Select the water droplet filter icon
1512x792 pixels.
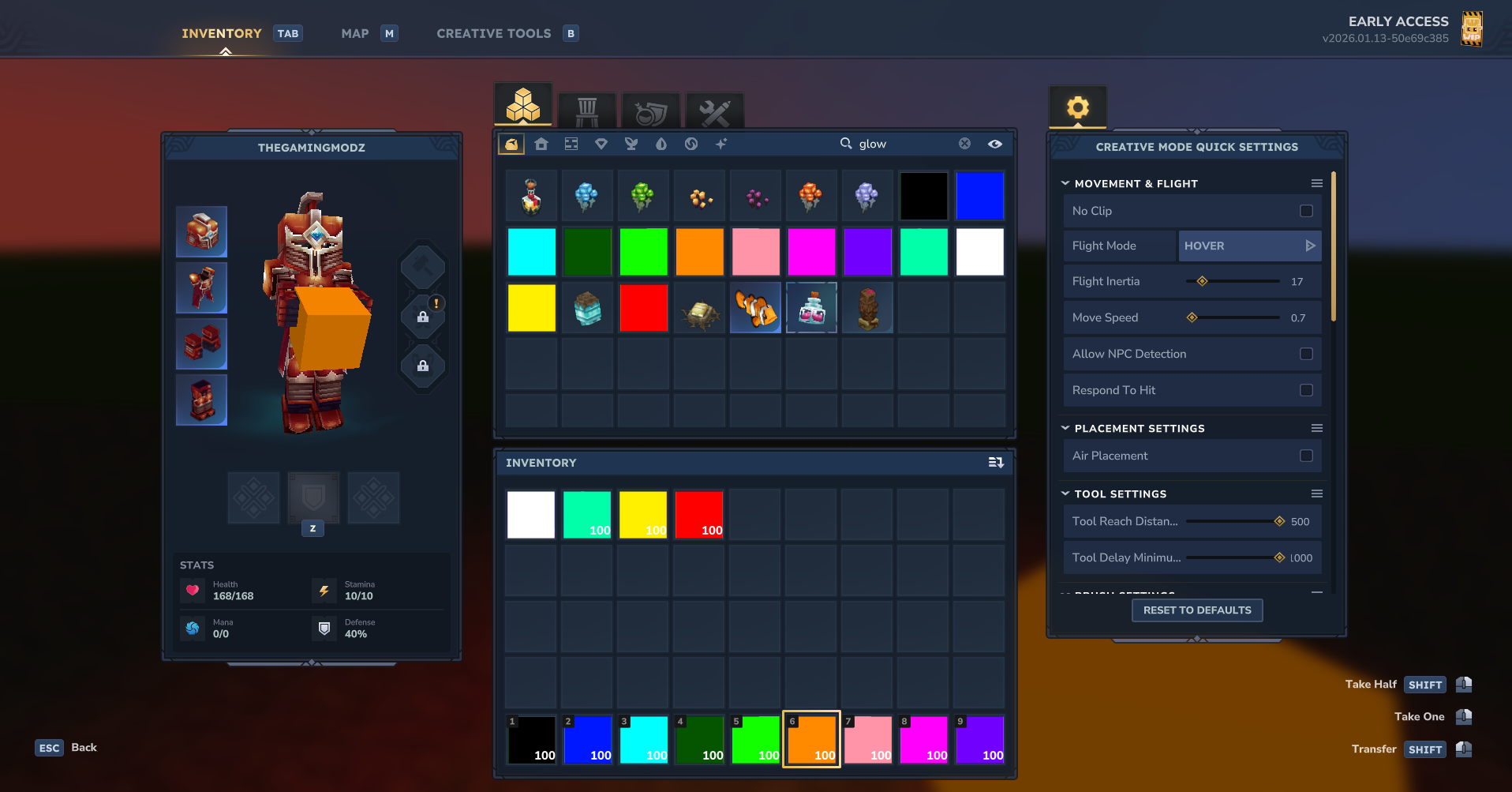pyautogui.click(x=661, y=144)
